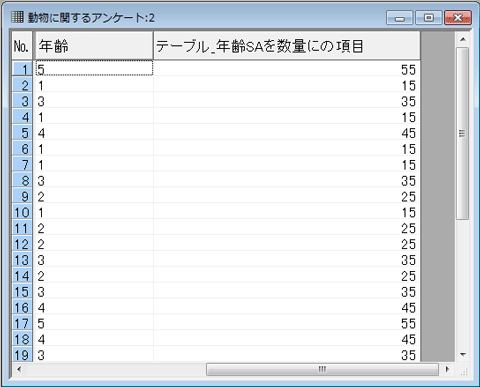Click the value 45 cell in row 16
The height and width of the screenshot is (387, 480).
pyautogui.click(x=287, y=308)
